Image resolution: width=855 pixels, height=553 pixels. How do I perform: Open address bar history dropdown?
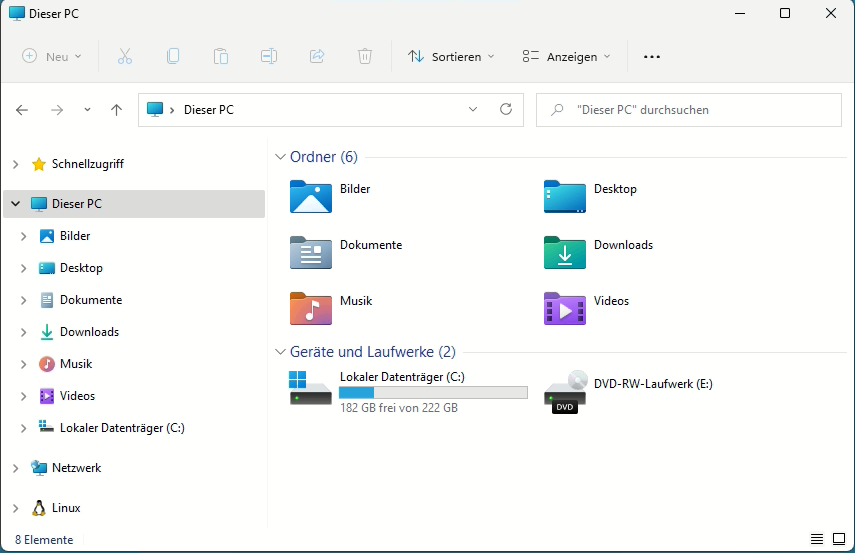click(473, 110)
